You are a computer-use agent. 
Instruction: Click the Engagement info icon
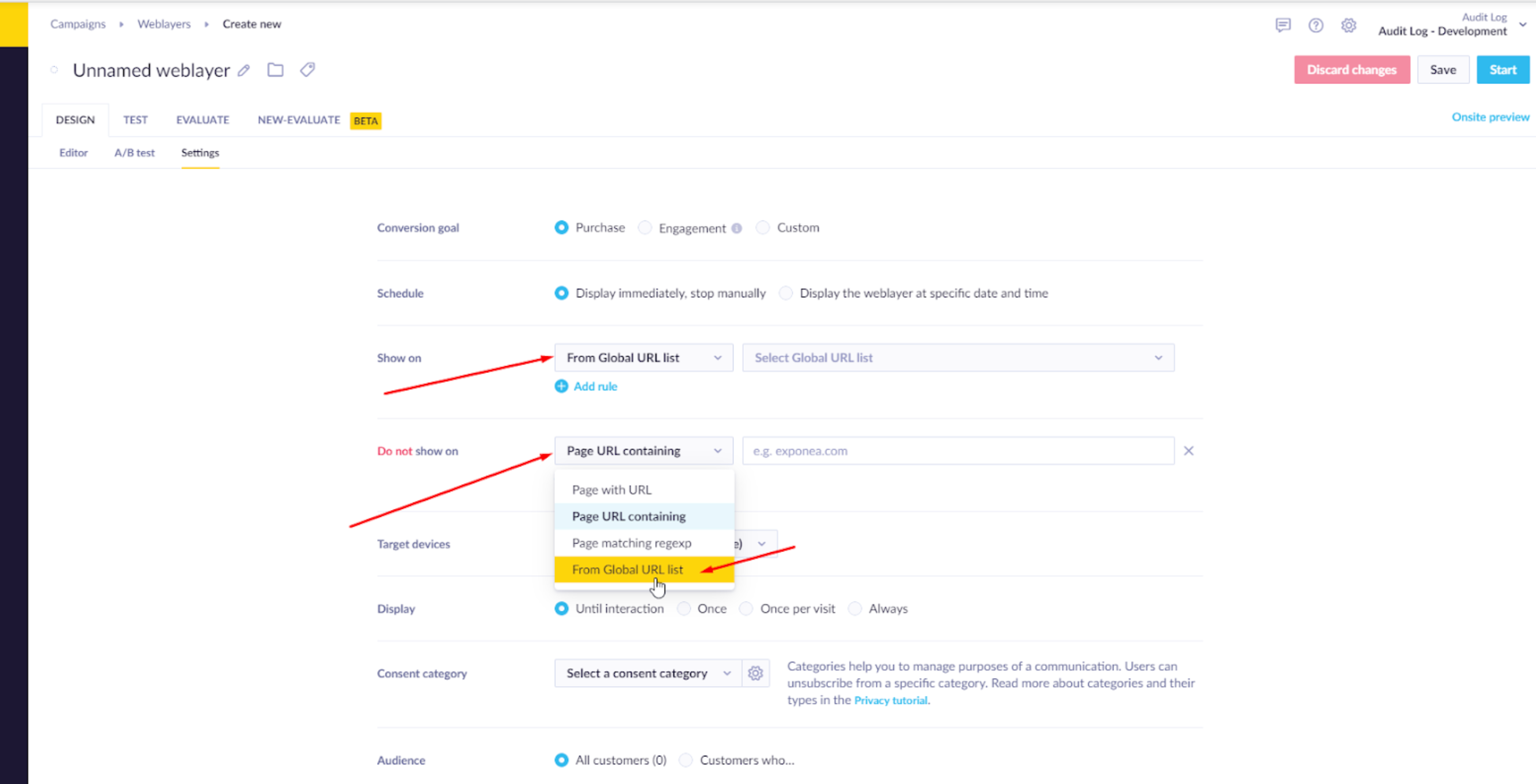click(736, 229)
